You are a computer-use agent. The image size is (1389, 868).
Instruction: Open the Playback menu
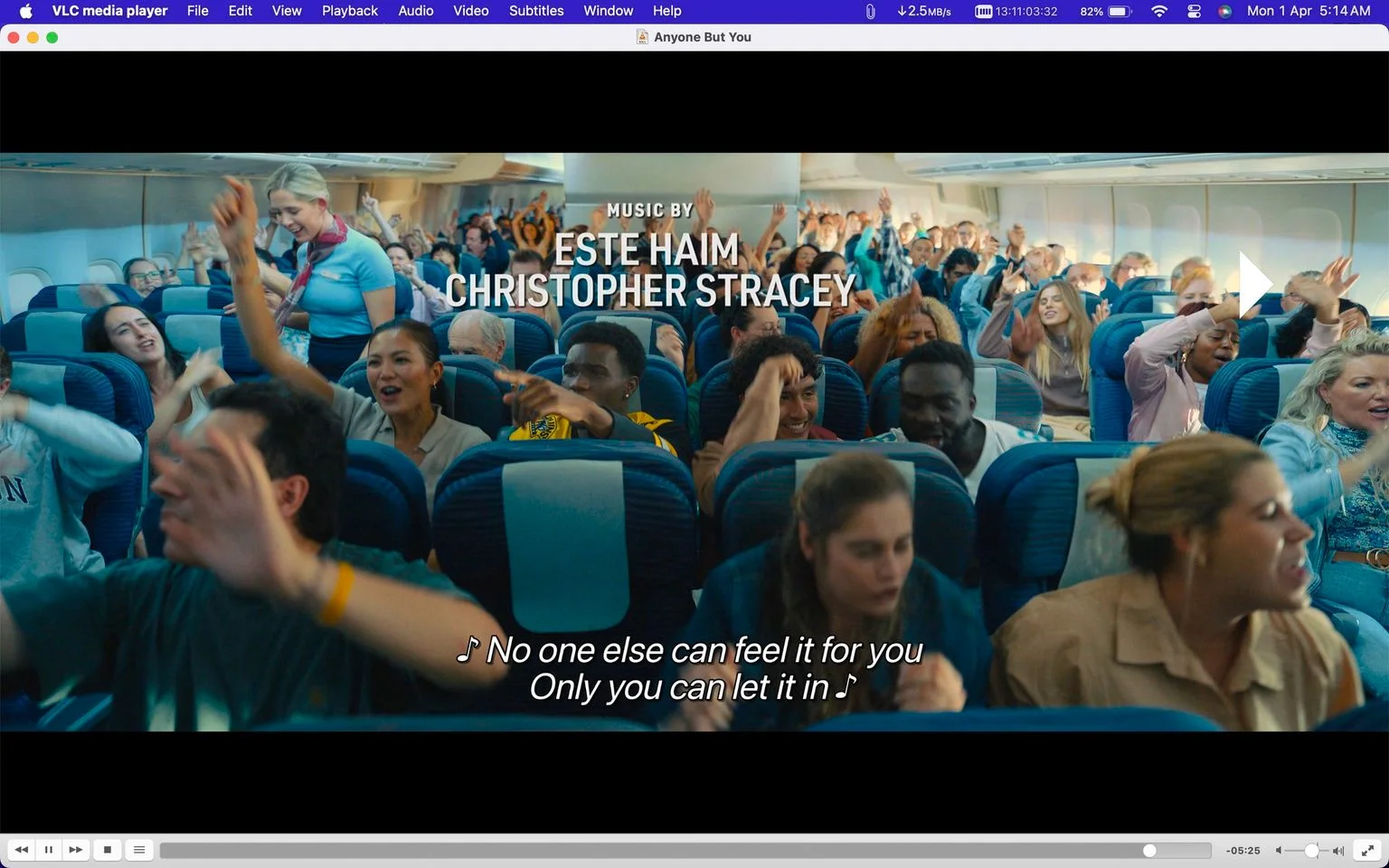tap(350, 11)
